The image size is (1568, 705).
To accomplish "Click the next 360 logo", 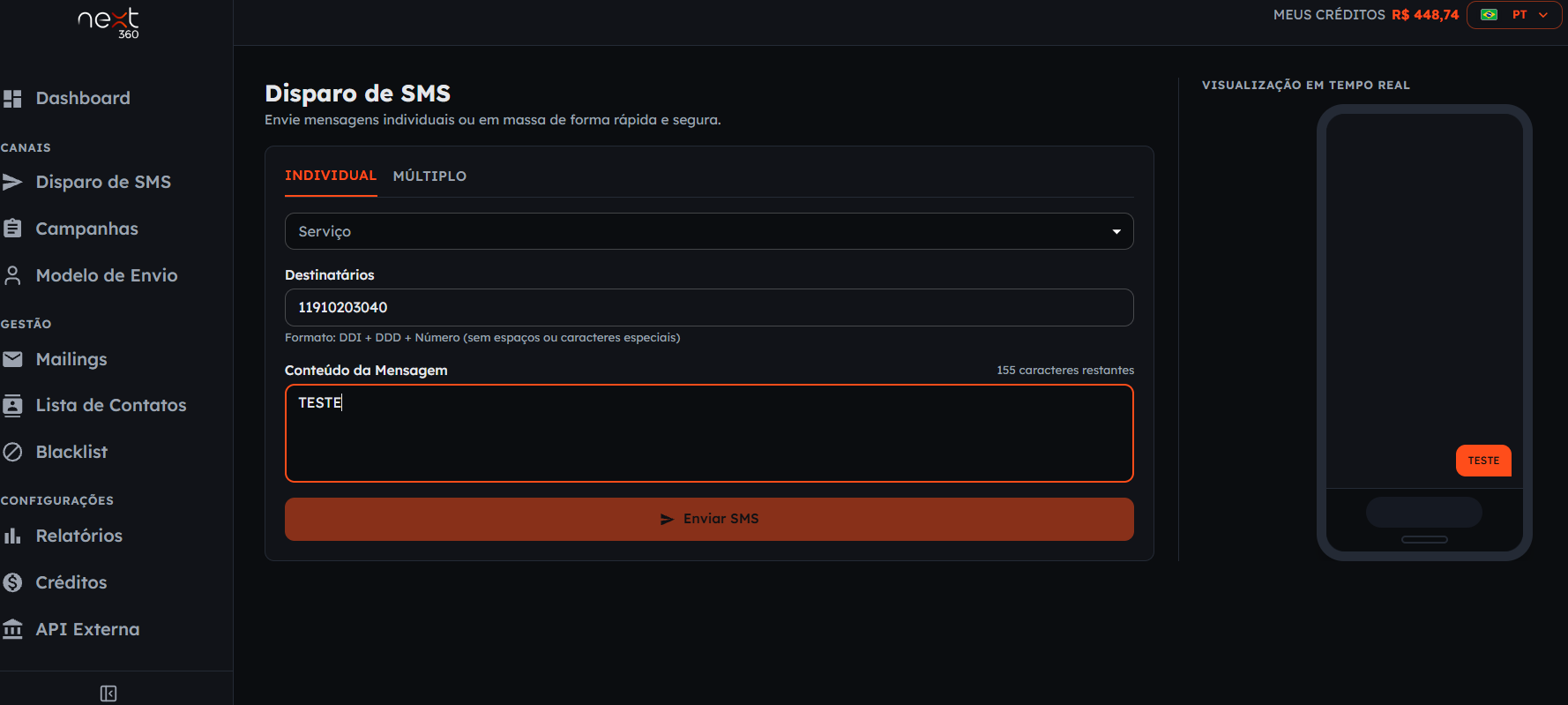I will (x=109, y=23).
